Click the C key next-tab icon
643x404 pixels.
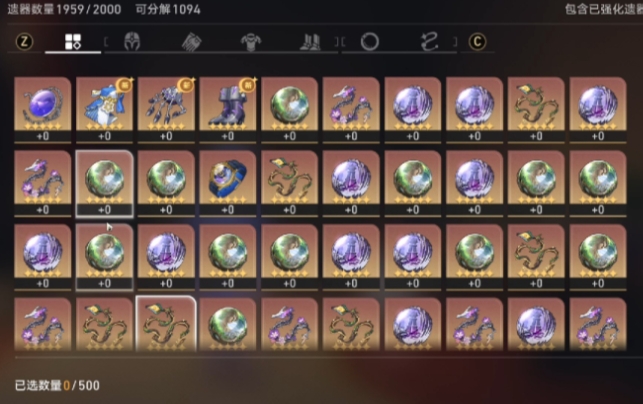(x=477, y=42)
